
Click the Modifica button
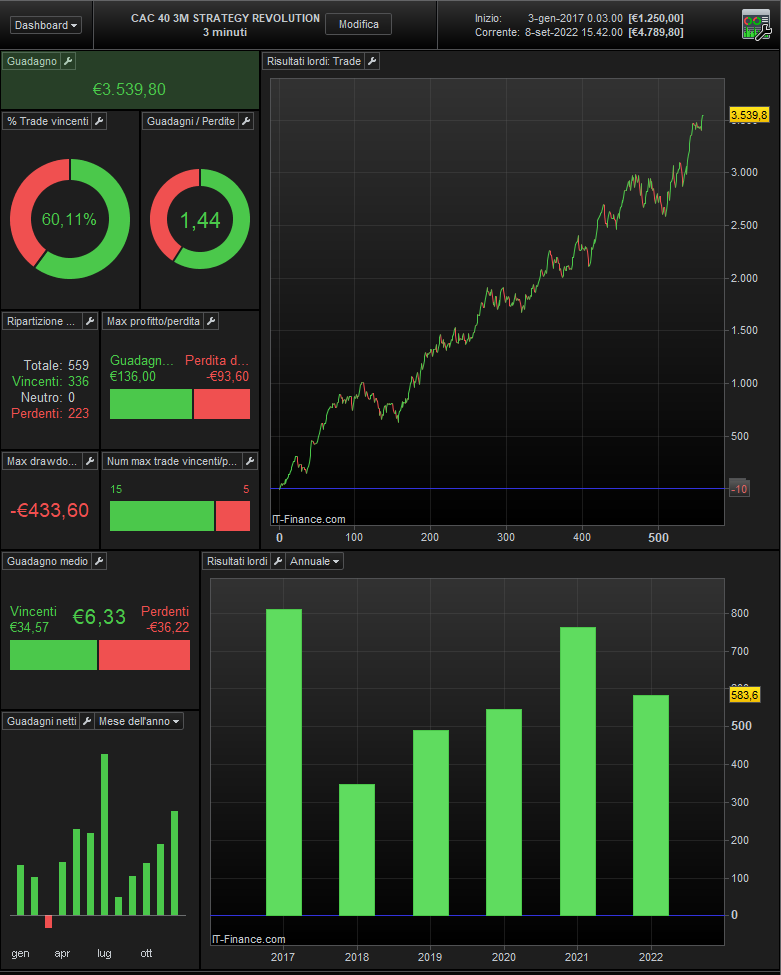pos(358,24)
